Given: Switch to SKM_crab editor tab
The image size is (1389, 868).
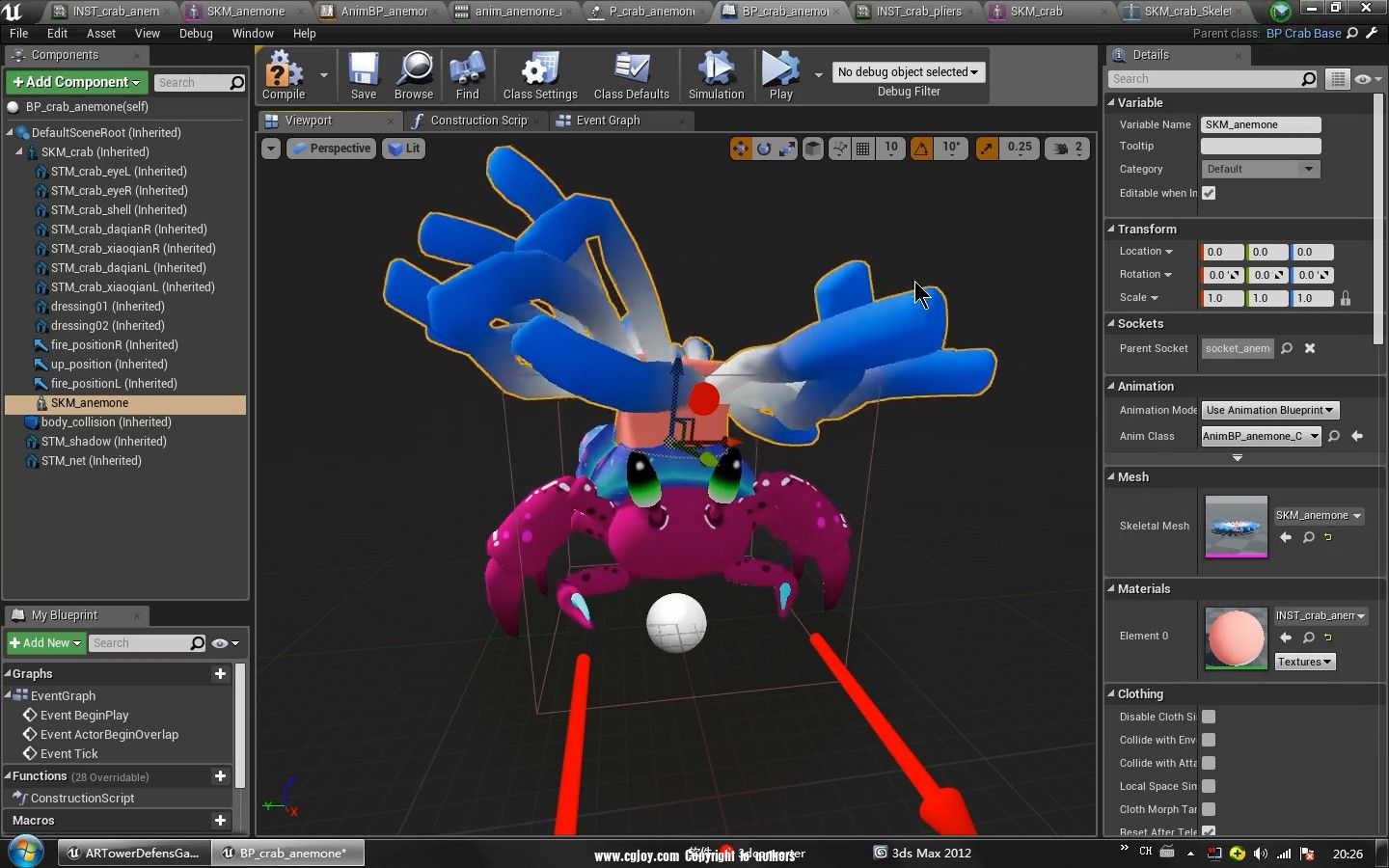Looking at the screenshot, I should click(x=1036, y=12).
